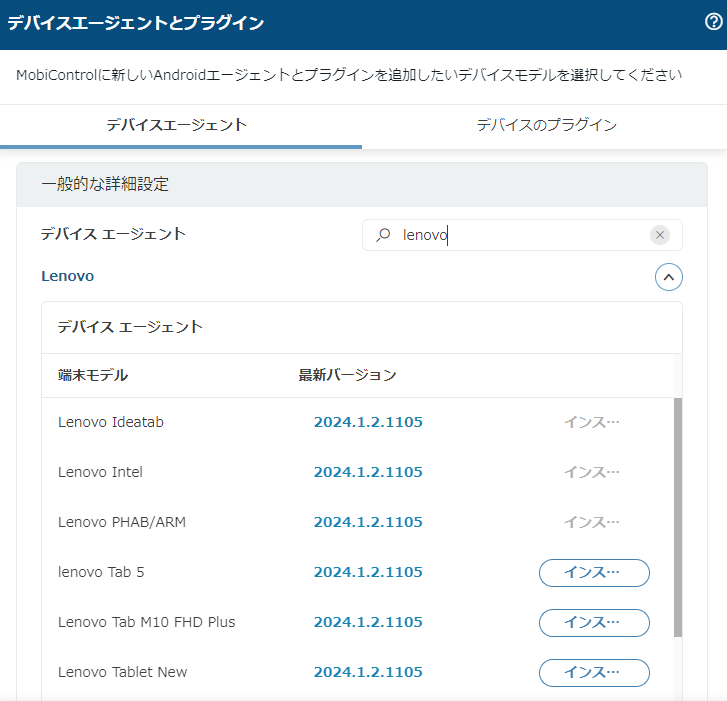Click disabled install for Lenovo Intel

[x=592, y=472]
